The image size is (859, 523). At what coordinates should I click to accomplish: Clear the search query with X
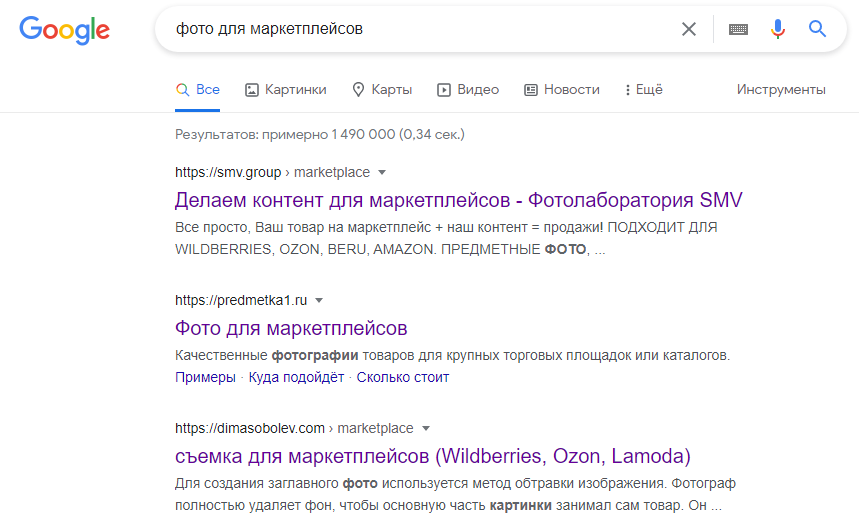[x=689, y=29]
